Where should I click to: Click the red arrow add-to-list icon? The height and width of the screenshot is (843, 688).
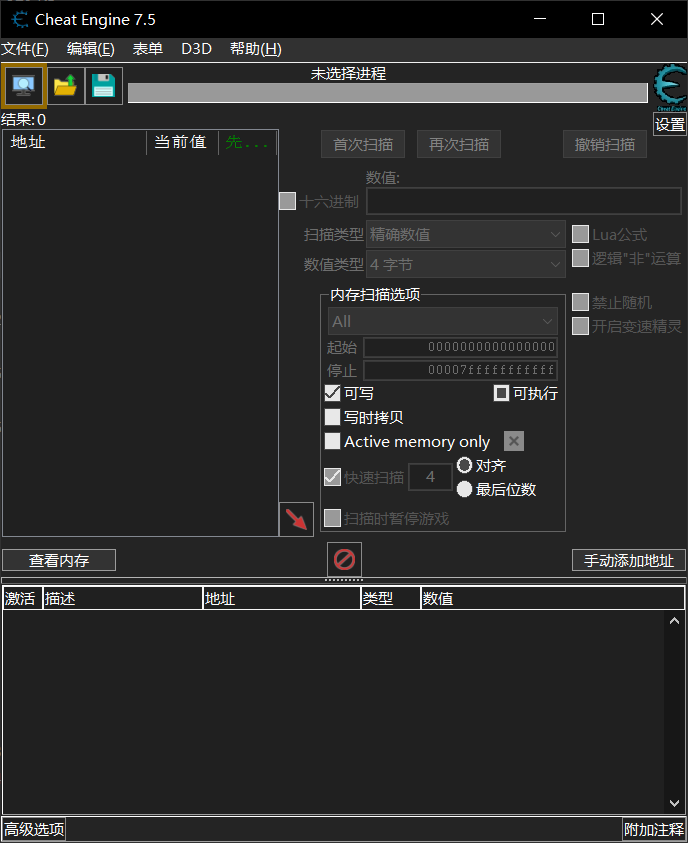[x=296, y=519]
